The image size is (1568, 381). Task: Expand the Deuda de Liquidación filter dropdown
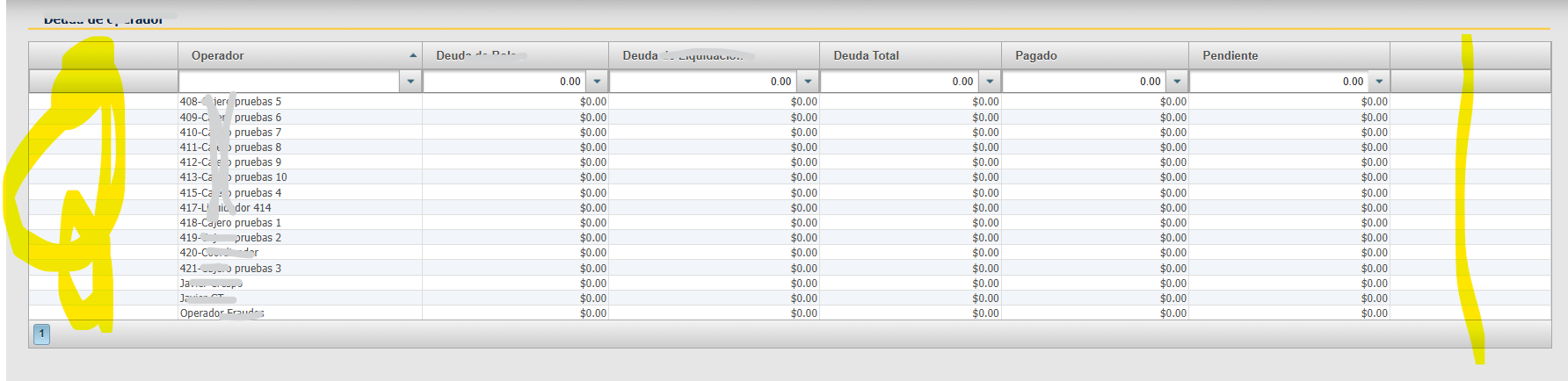pos(808,82)
